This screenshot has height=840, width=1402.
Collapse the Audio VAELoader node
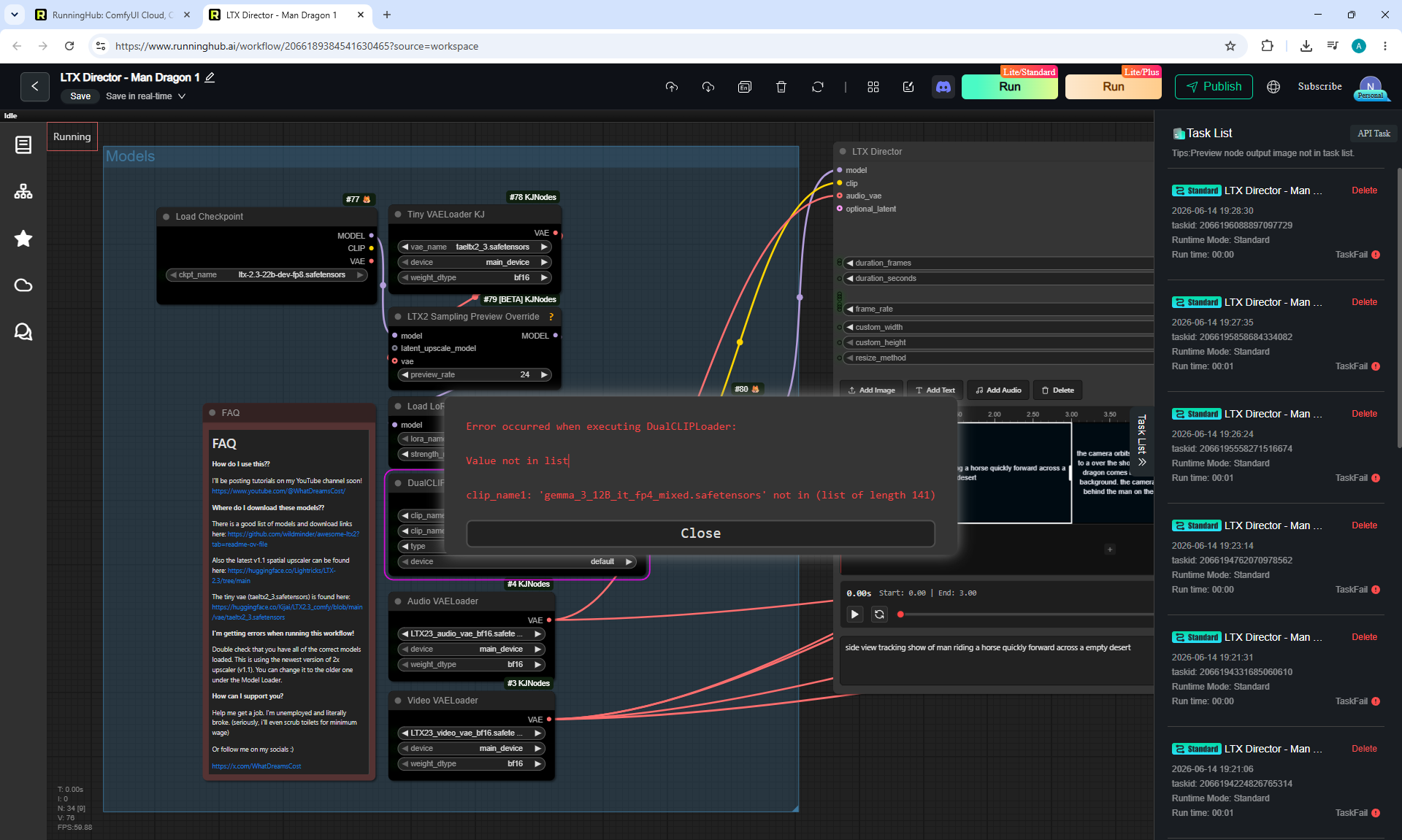coord(398,601)
